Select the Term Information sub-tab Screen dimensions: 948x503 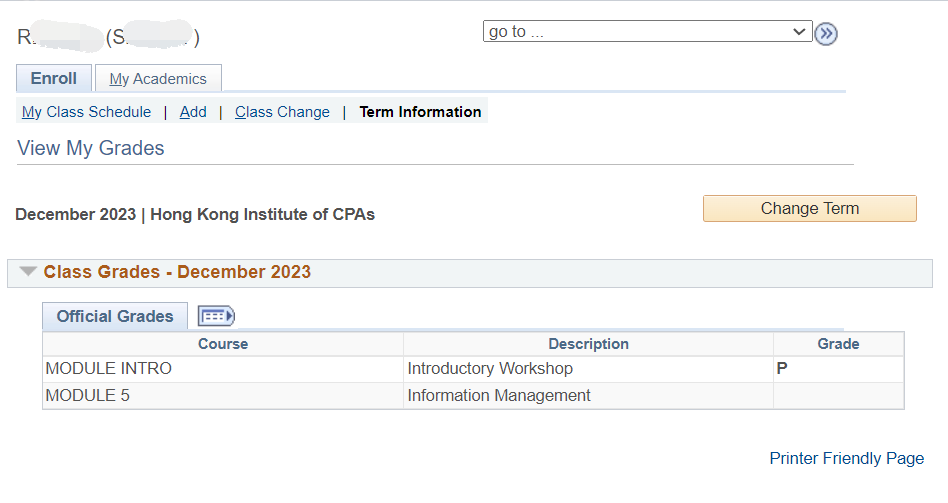click(420, 112)
